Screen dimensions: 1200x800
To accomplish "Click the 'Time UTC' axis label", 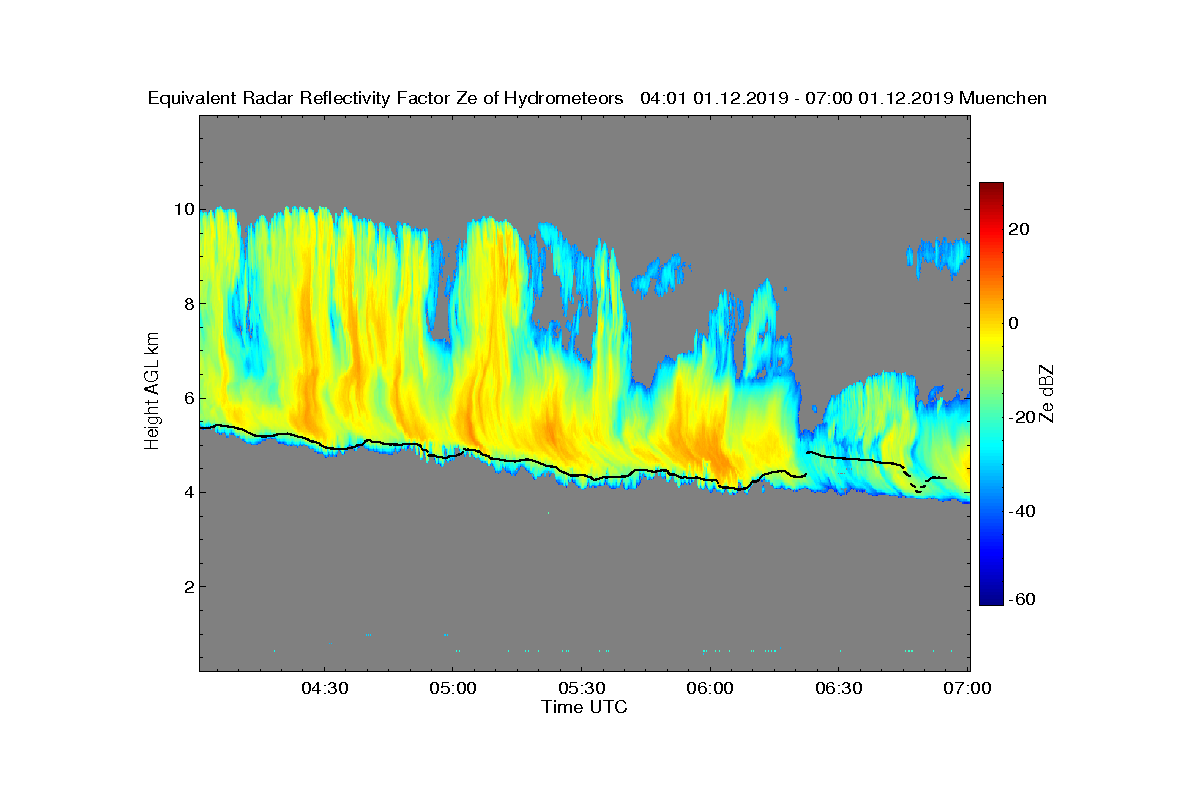I will click(x=585, y=707).
